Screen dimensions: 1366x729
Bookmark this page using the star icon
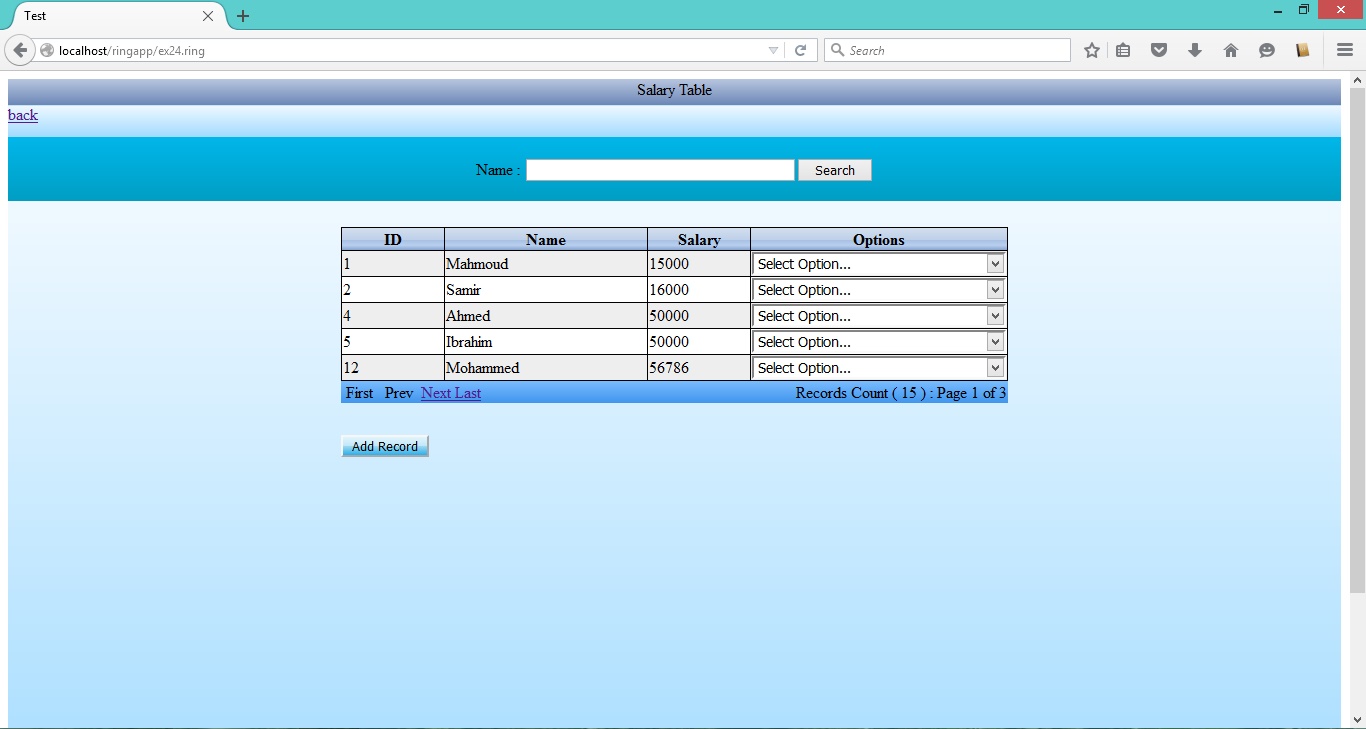point(1091,50)
